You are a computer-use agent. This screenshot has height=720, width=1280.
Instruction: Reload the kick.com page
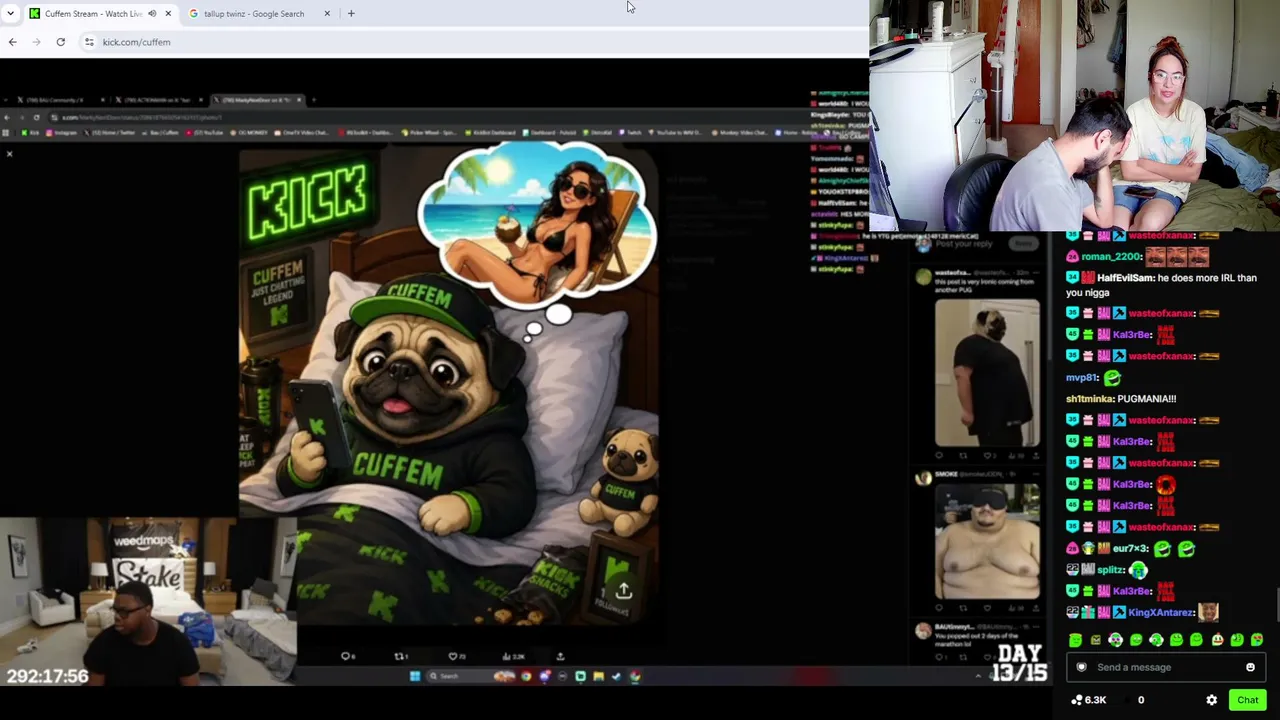(x=60, y=42)
